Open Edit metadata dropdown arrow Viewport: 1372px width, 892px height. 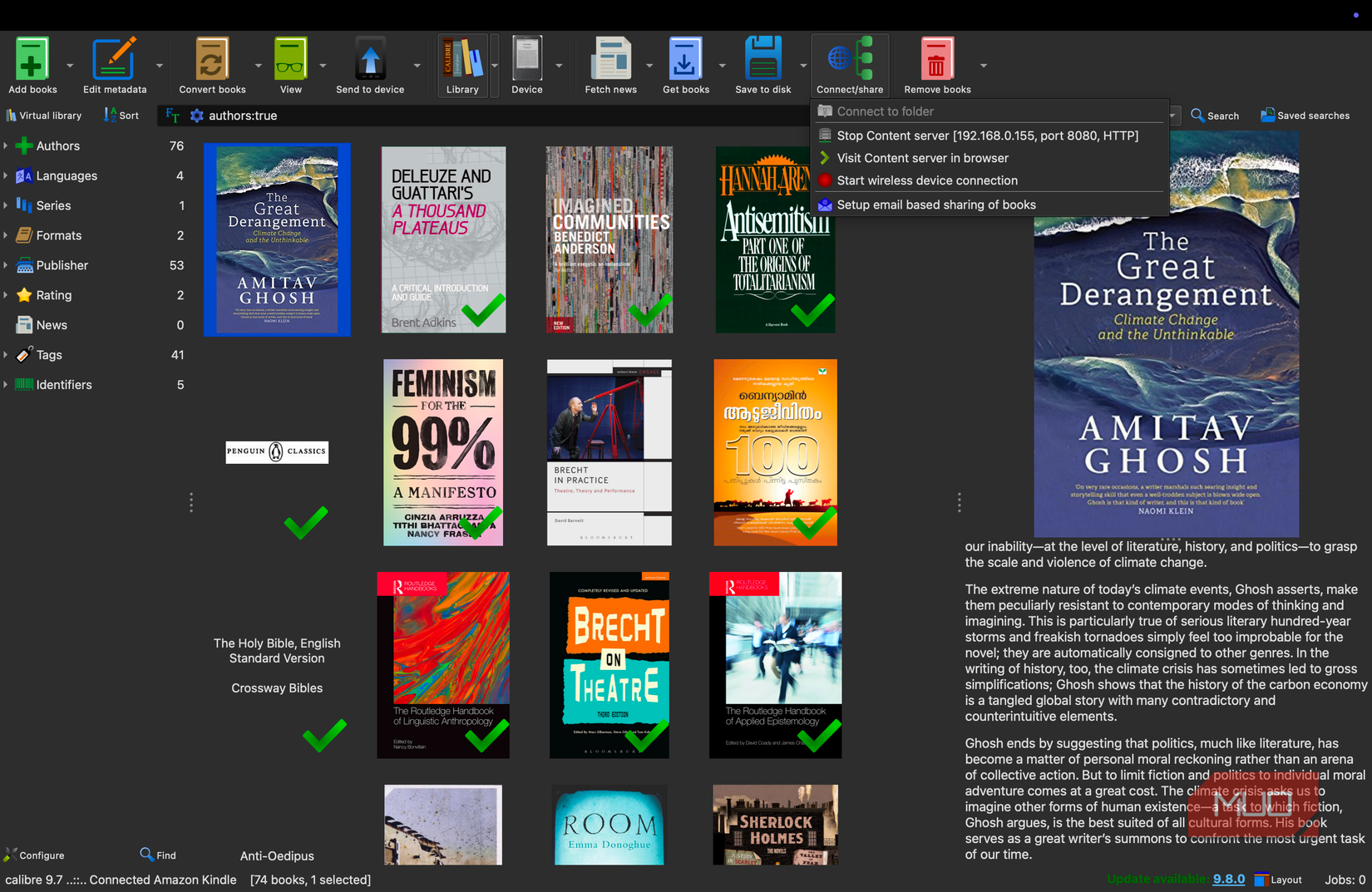click(x=160, y=66)
